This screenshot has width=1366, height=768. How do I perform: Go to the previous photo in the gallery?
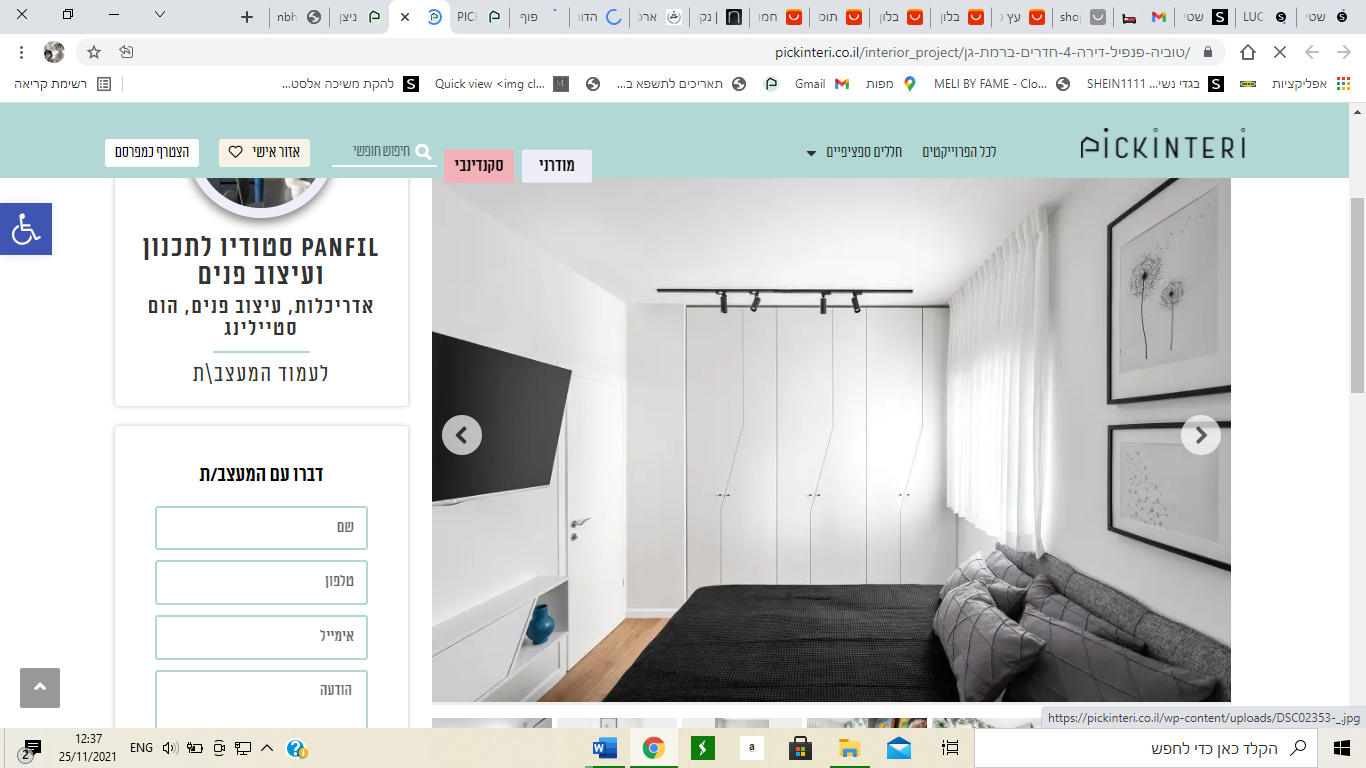tap(462, 435)
